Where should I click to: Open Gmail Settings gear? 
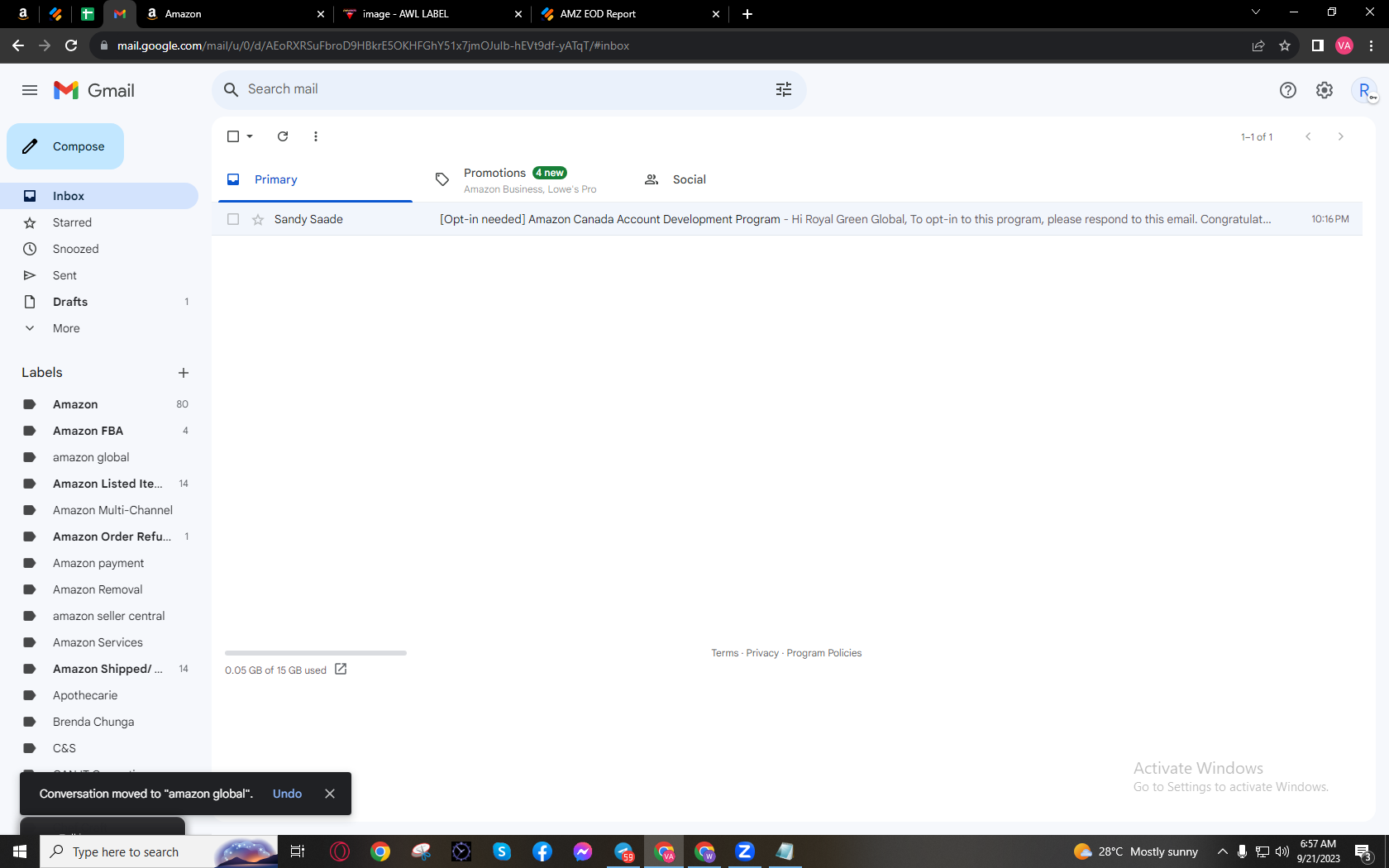click(x=1325, y=90)
